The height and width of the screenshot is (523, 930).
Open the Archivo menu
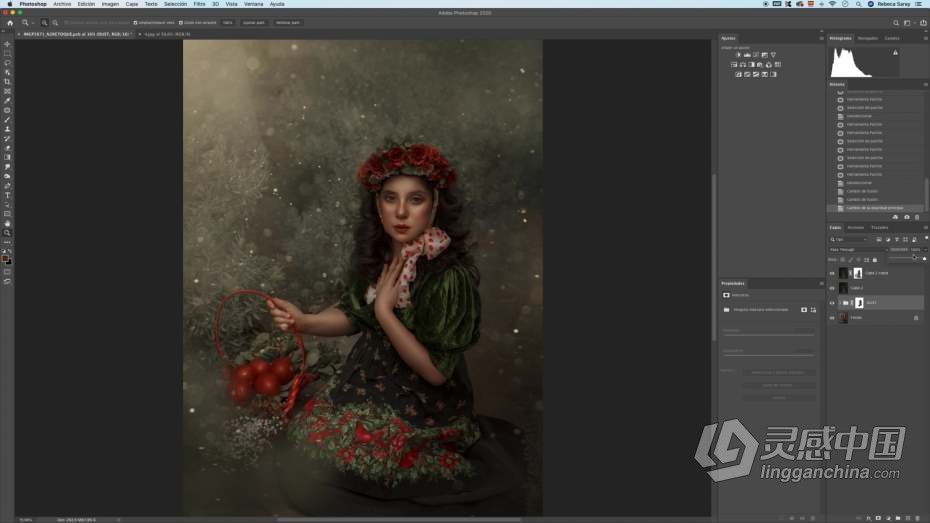pyautogui.click(x=62, y=4)
